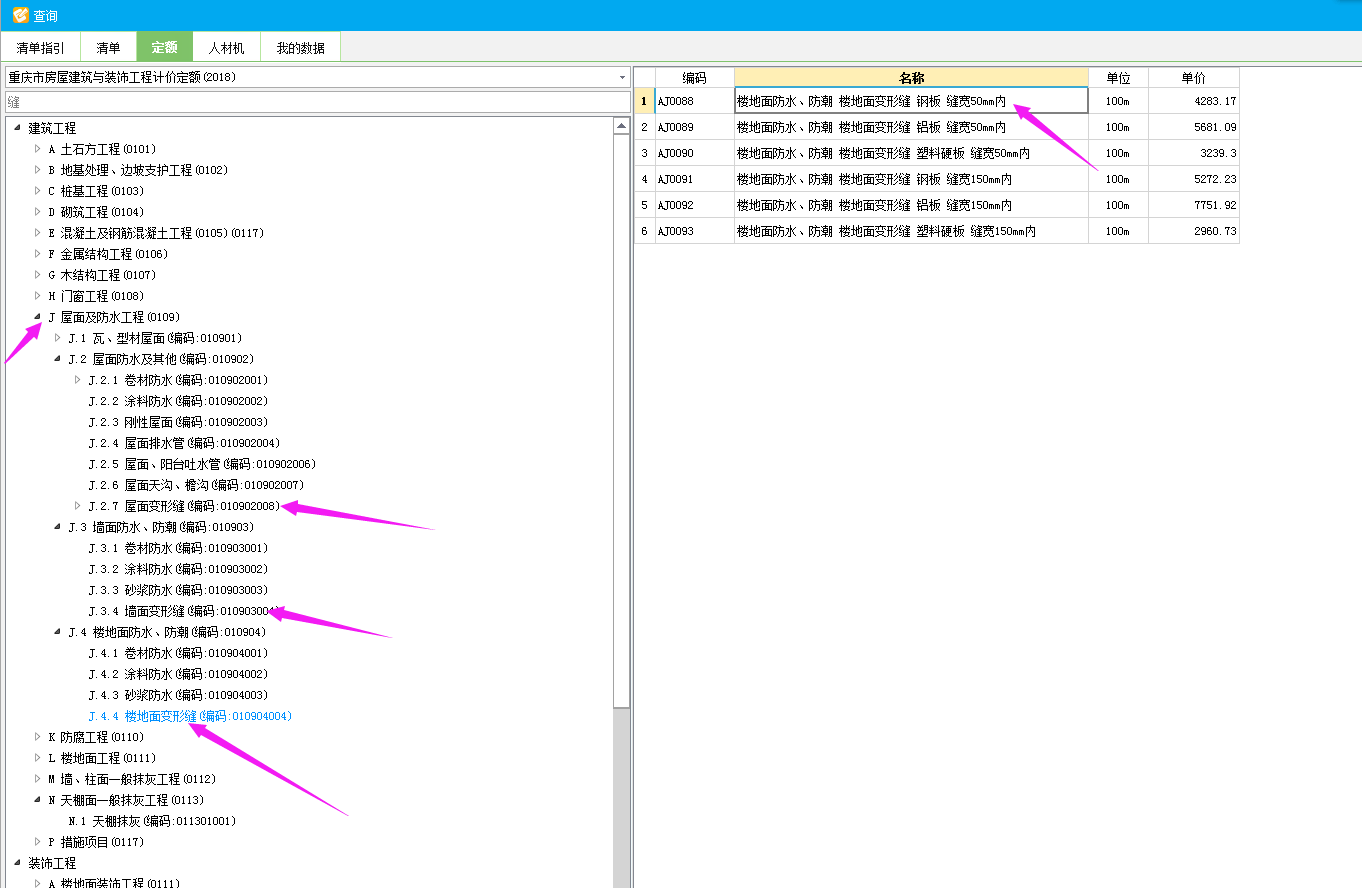This screenshot has height=888, width=1362.
Task: Click the code cell AJ0090
Action: [x=694, y=153]
